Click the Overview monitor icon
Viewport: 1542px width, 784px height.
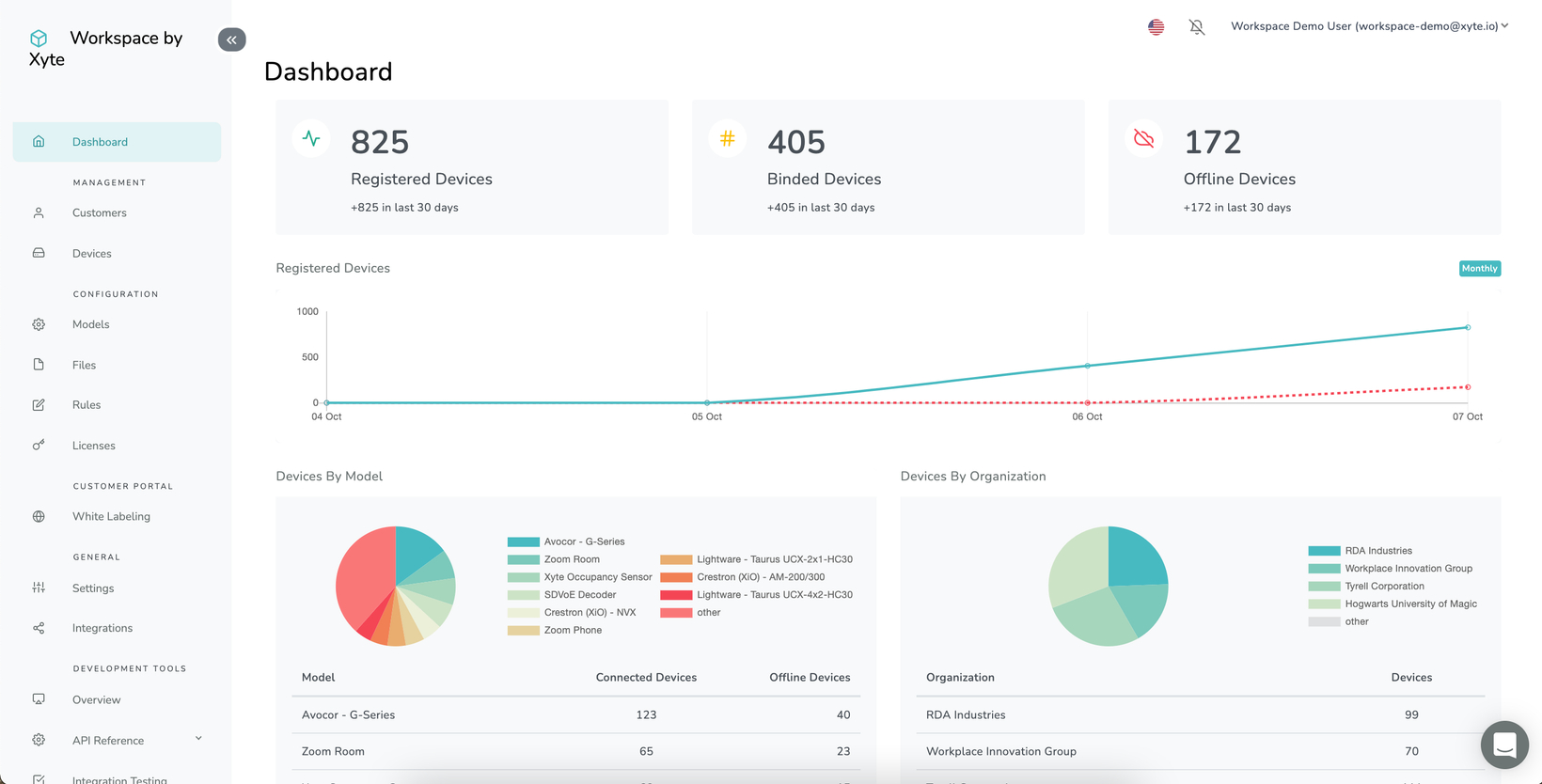coord(39,699)
